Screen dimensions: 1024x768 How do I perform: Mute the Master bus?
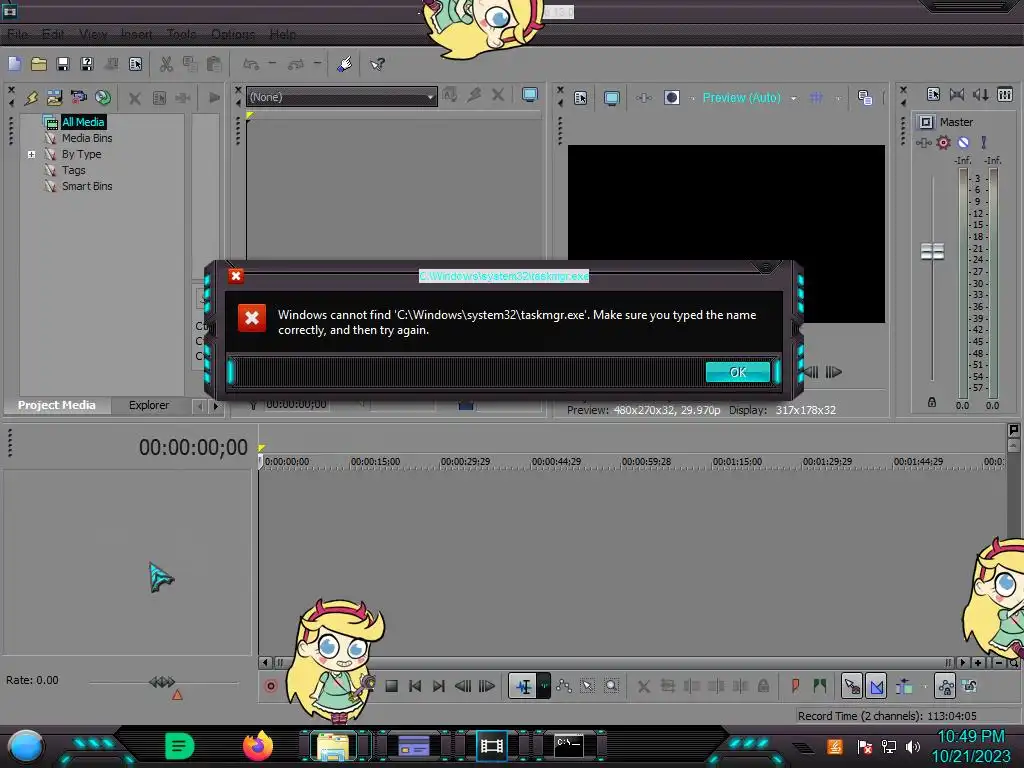(x=963, y=142)
